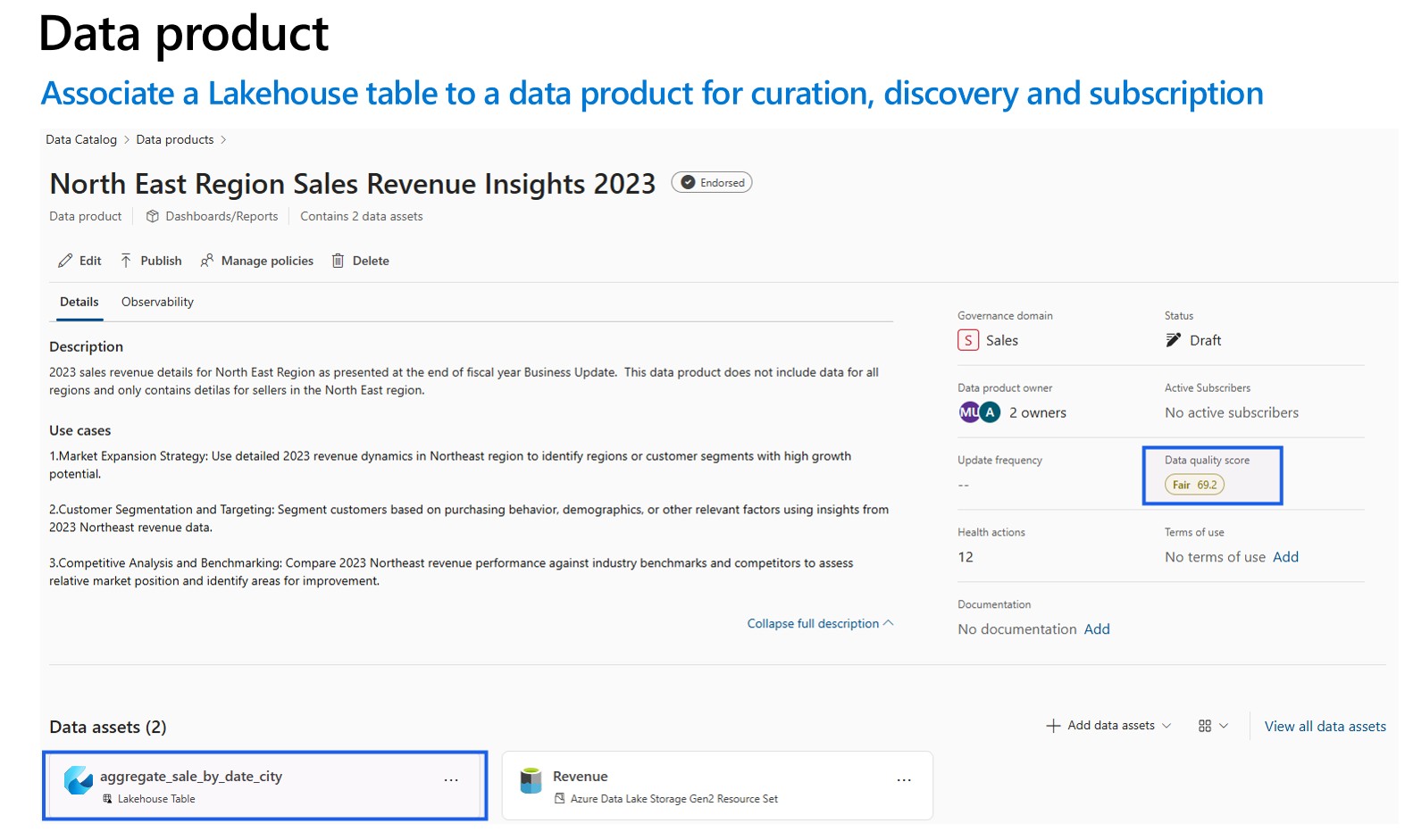This screenshot has width=1413, height=840.
Task: Go to Data Catalog breadcrumb
Action: coord(81,139)
